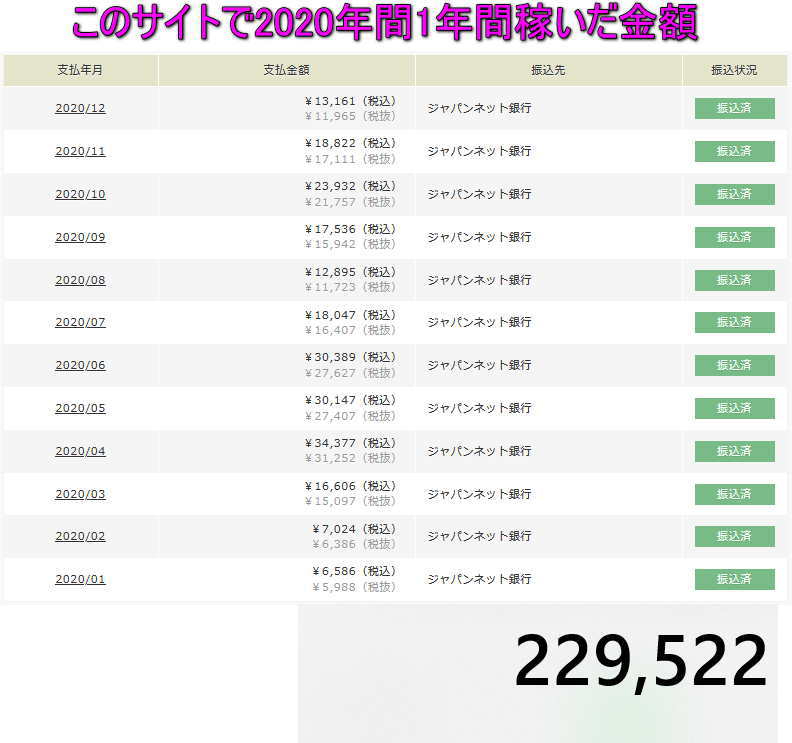Select the ¥17,111 tax-excluded amount
The width and height of the screenshot is (792, 743).
click(x=351, y=159)
